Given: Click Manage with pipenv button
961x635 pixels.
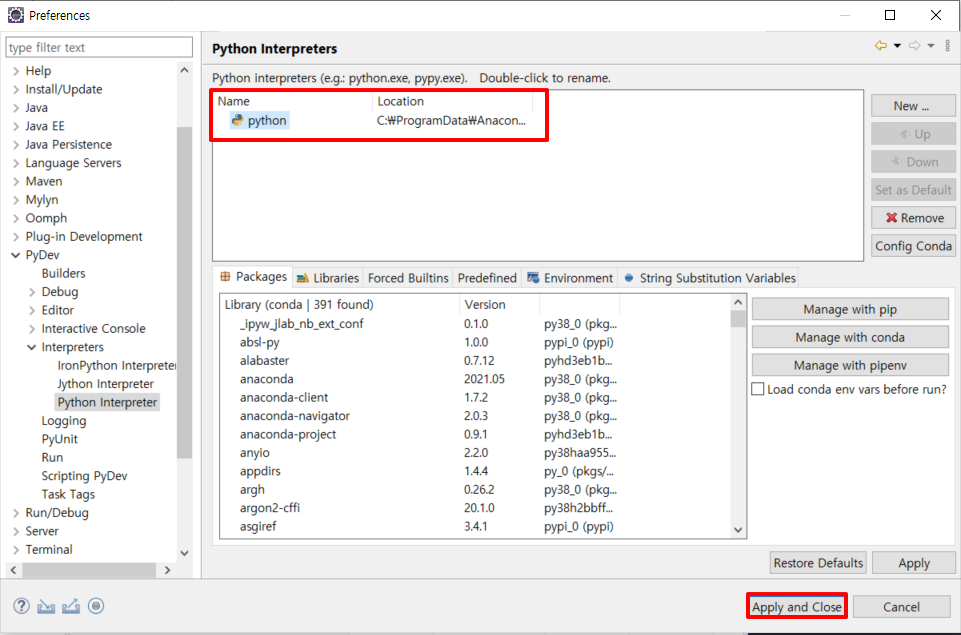Looking at the screenshot, I should pyautogui.click(x=850, y=365).
